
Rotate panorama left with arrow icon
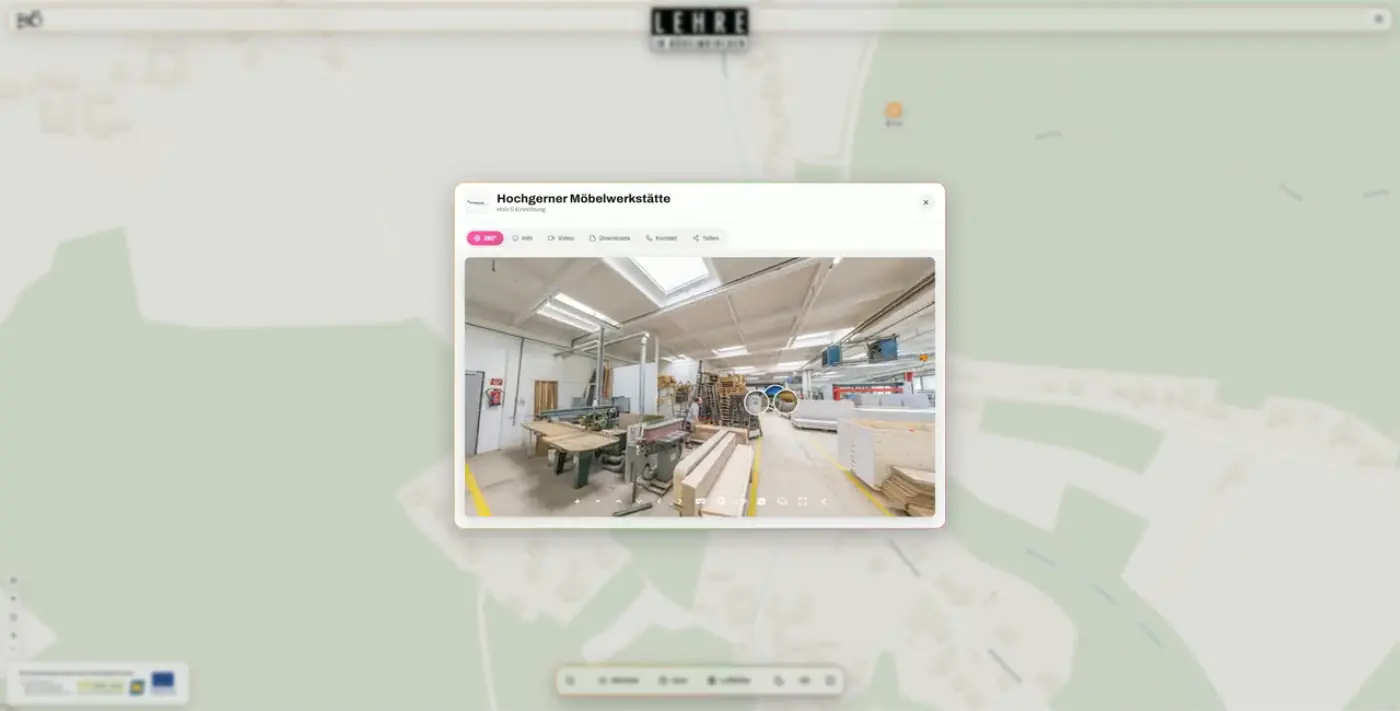point(659,501)
